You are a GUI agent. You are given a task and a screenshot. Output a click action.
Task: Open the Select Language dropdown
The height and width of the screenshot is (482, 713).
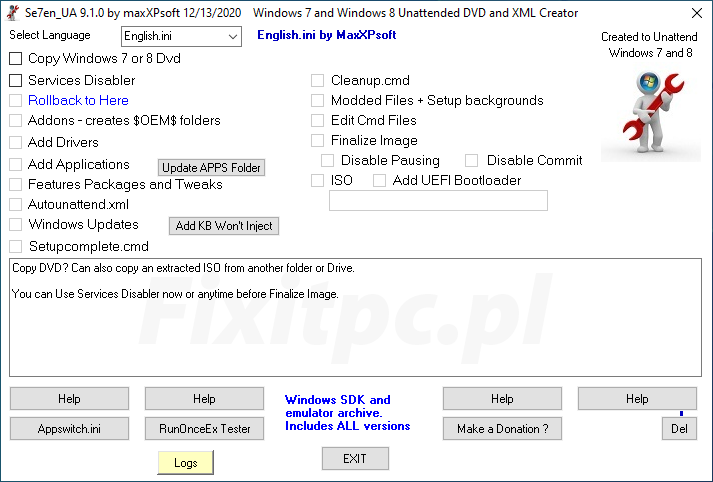[x=181, y=36]
